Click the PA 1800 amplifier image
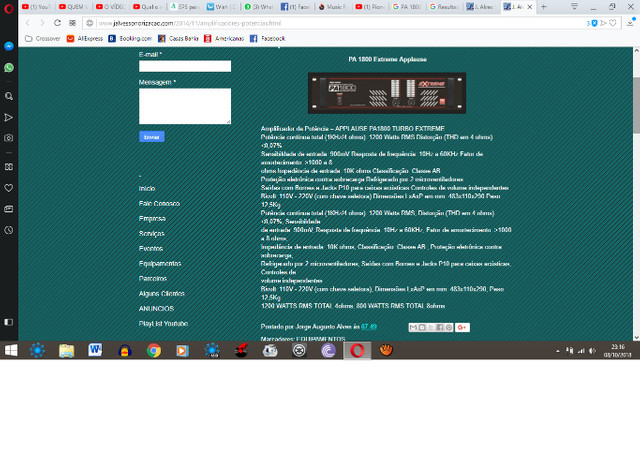640x450 pixels. tap(387, 93)
